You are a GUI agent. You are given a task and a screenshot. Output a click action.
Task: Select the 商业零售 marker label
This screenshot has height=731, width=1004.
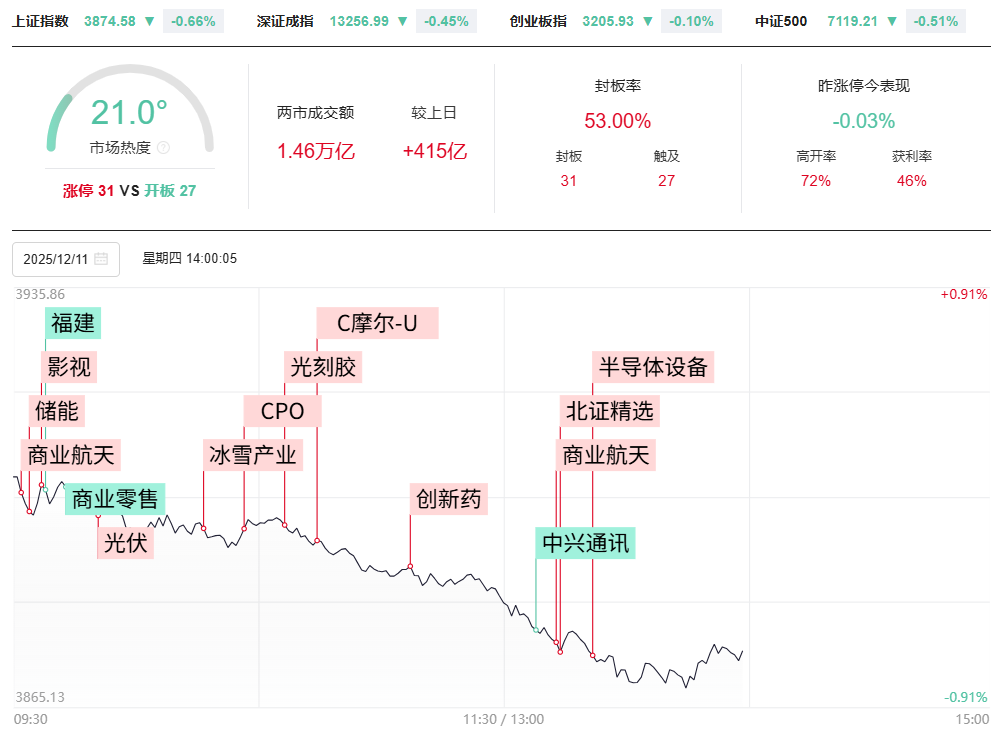pos(115,499)
